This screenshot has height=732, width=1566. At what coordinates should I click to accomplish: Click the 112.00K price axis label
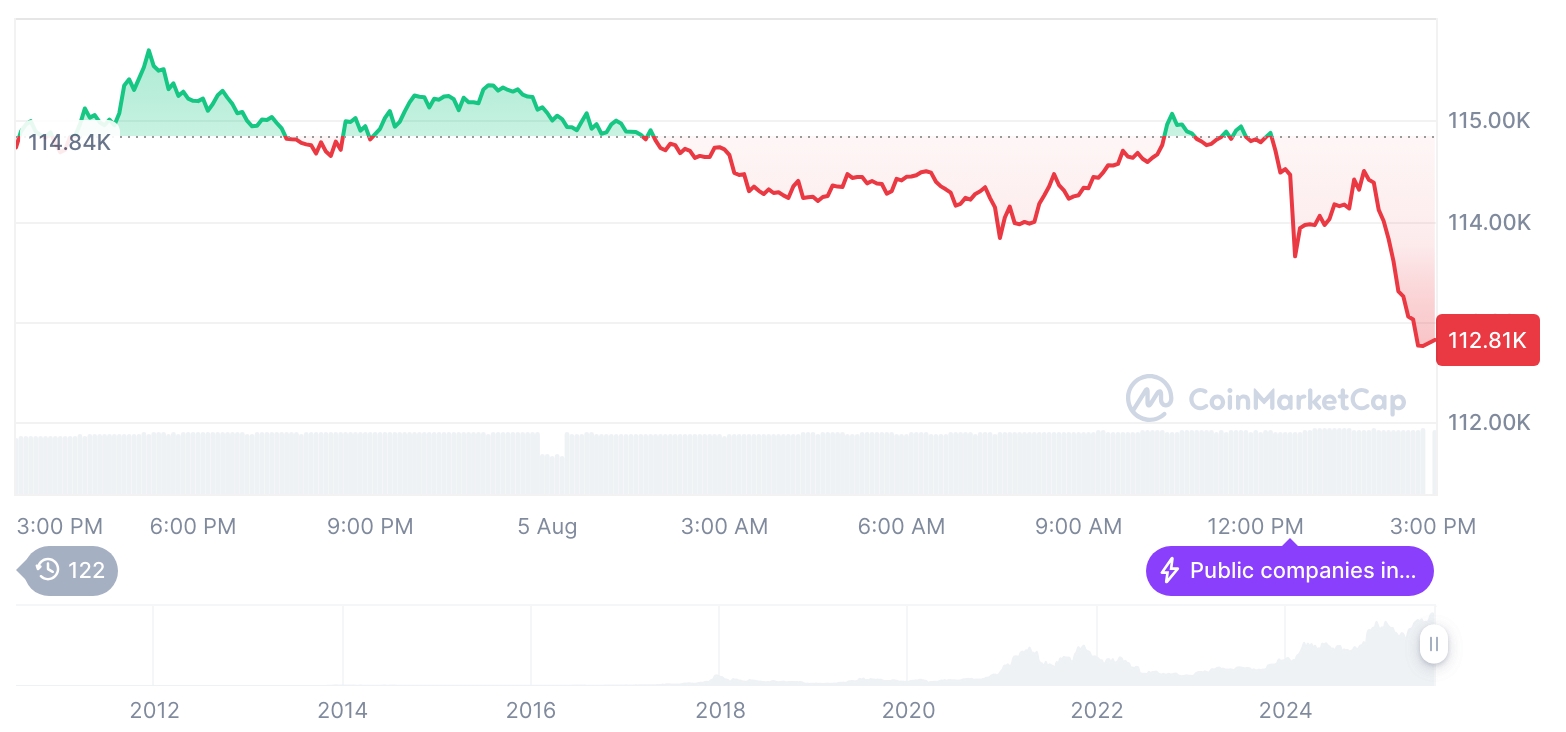(x=1489, y=423)
